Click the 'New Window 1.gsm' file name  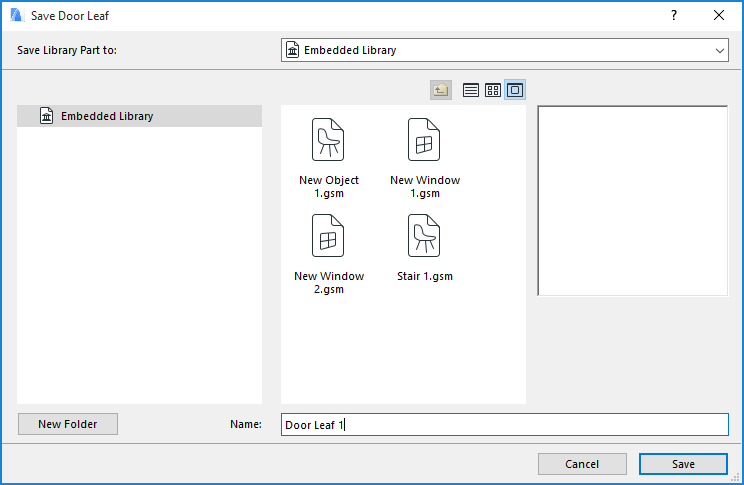425,187
